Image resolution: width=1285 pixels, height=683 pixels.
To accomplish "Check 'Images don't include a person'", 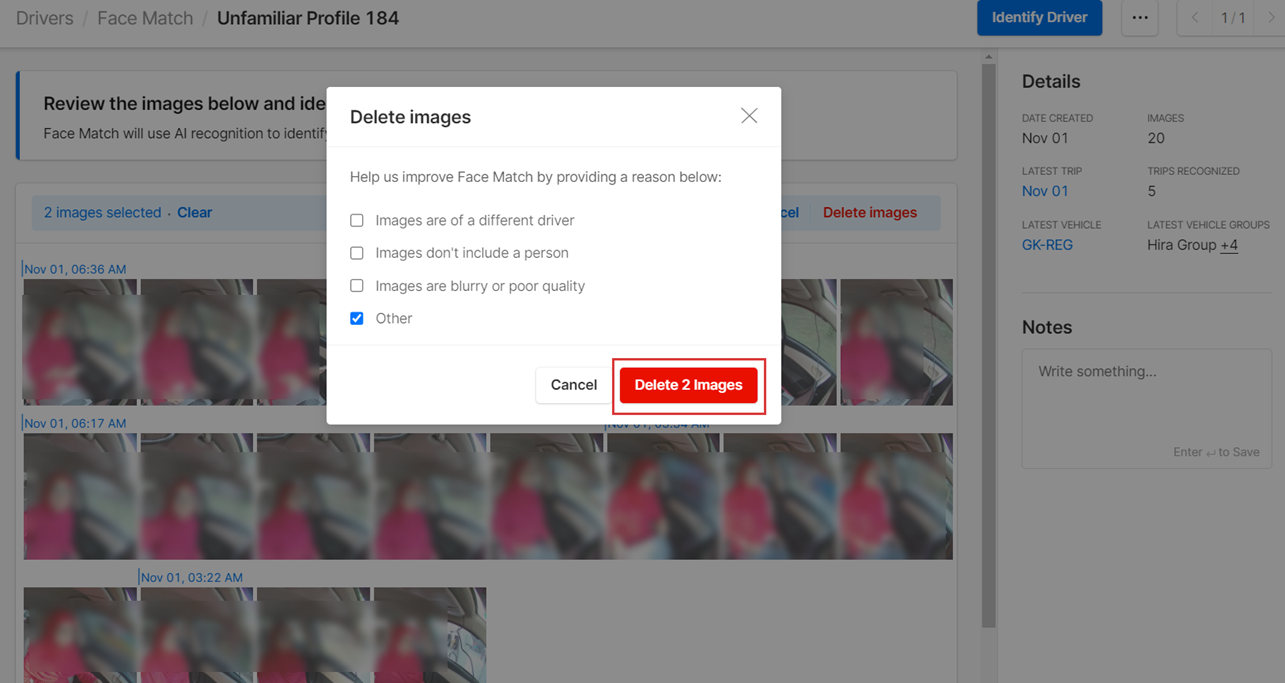I will coord(357,253).
